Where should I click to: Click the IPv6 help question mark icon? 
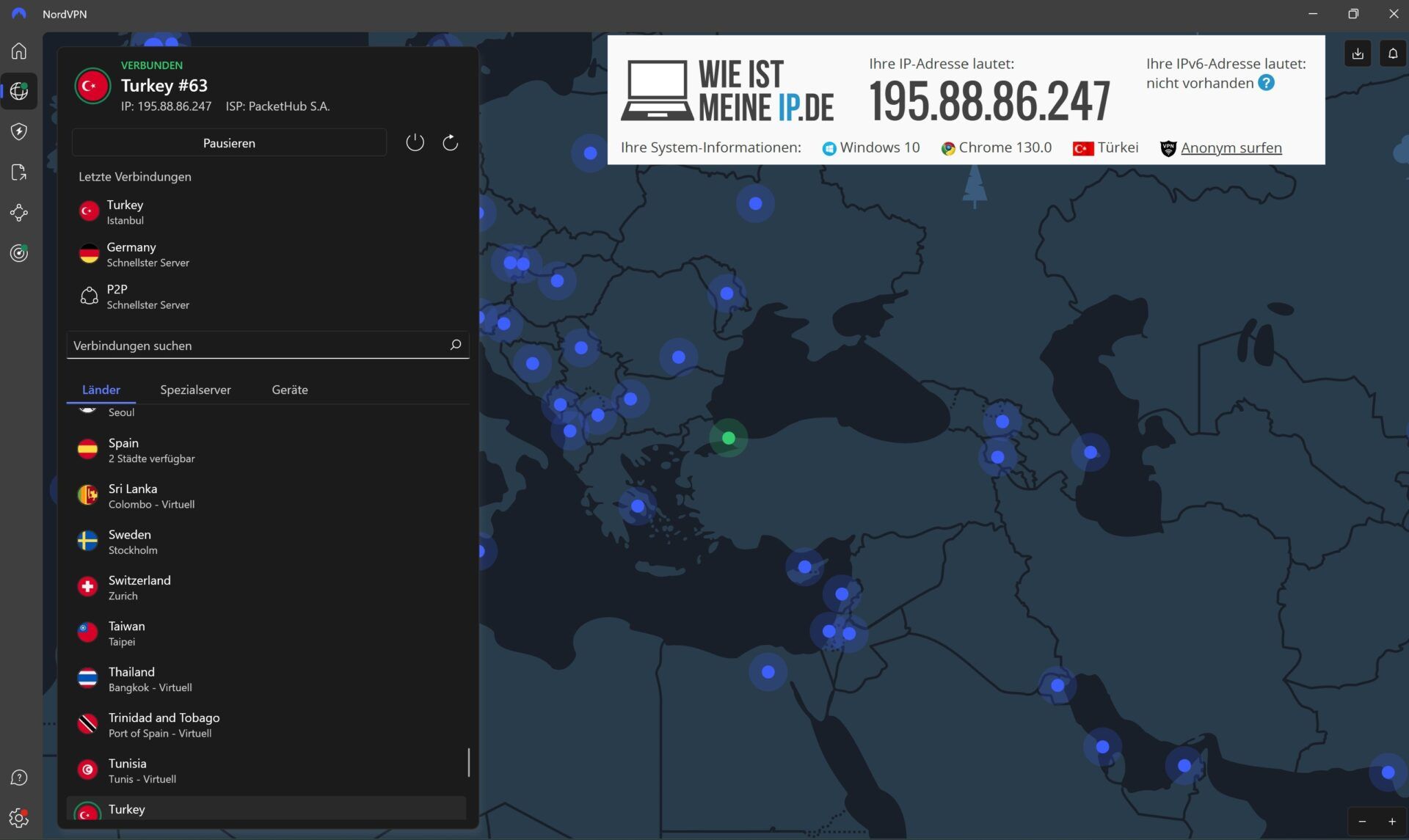1266,83
